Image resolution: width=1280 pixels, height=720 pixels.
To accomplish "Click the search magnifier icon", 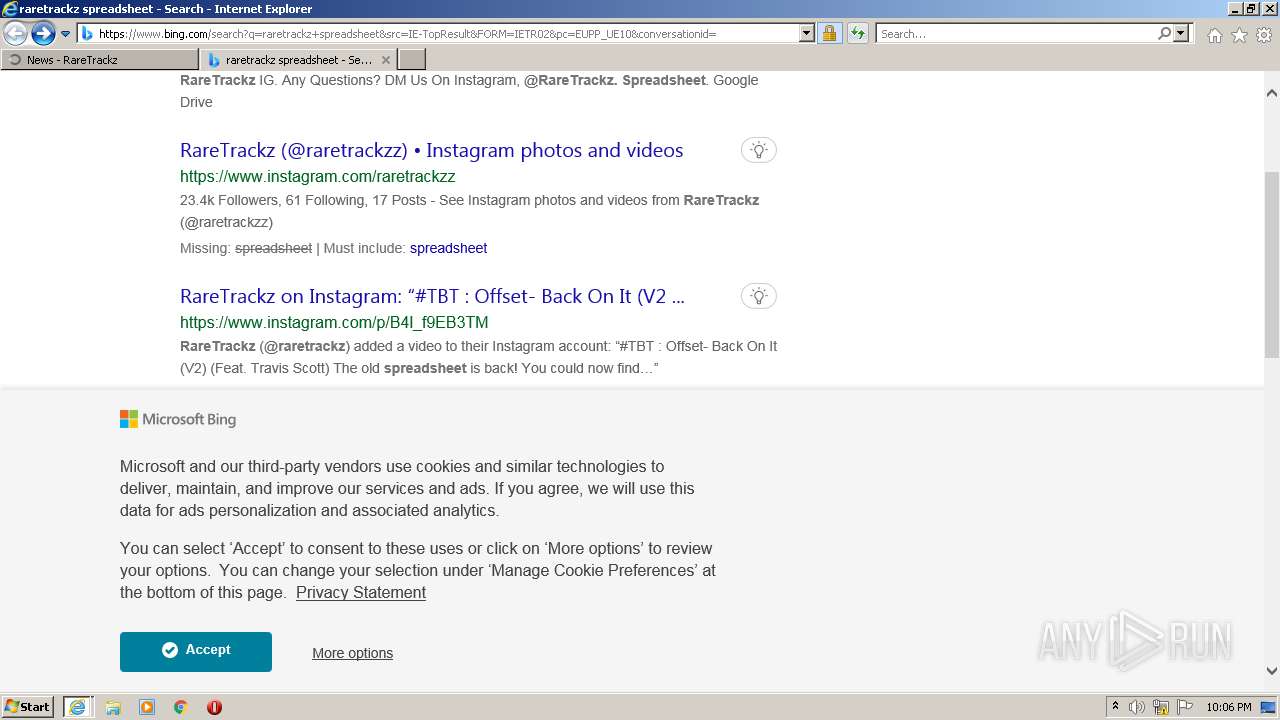I will point(1164,34).
